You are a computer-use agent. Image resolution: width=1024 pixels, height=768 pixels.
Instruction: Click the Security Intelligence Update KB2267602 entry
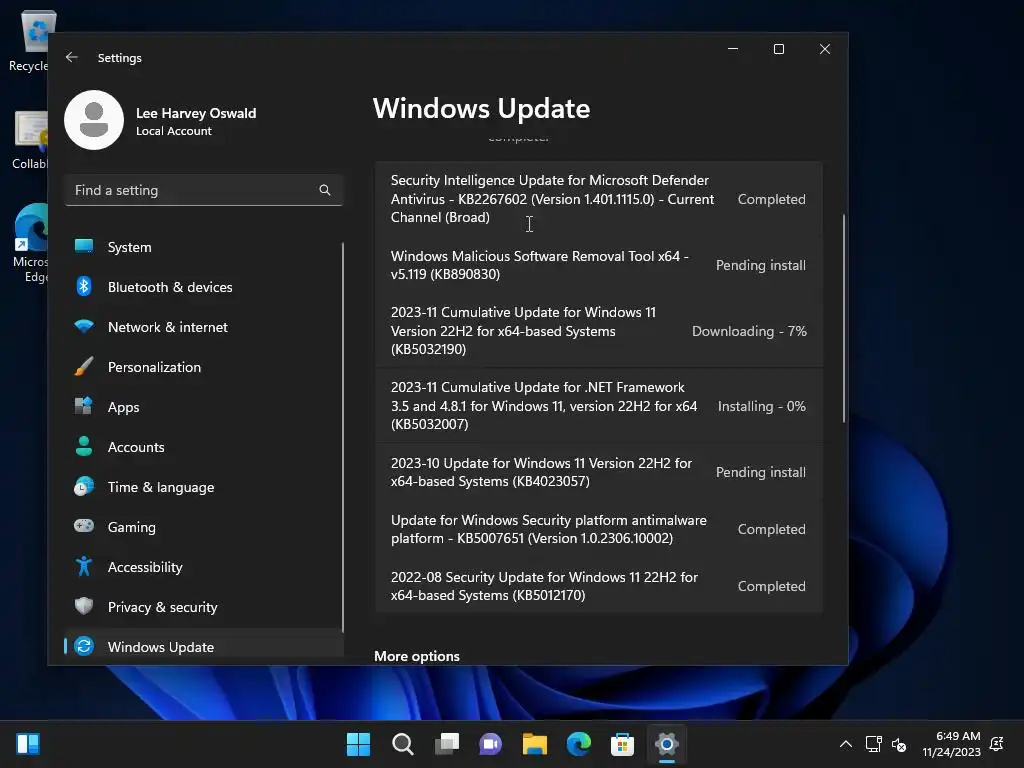[x=598, y=199]
